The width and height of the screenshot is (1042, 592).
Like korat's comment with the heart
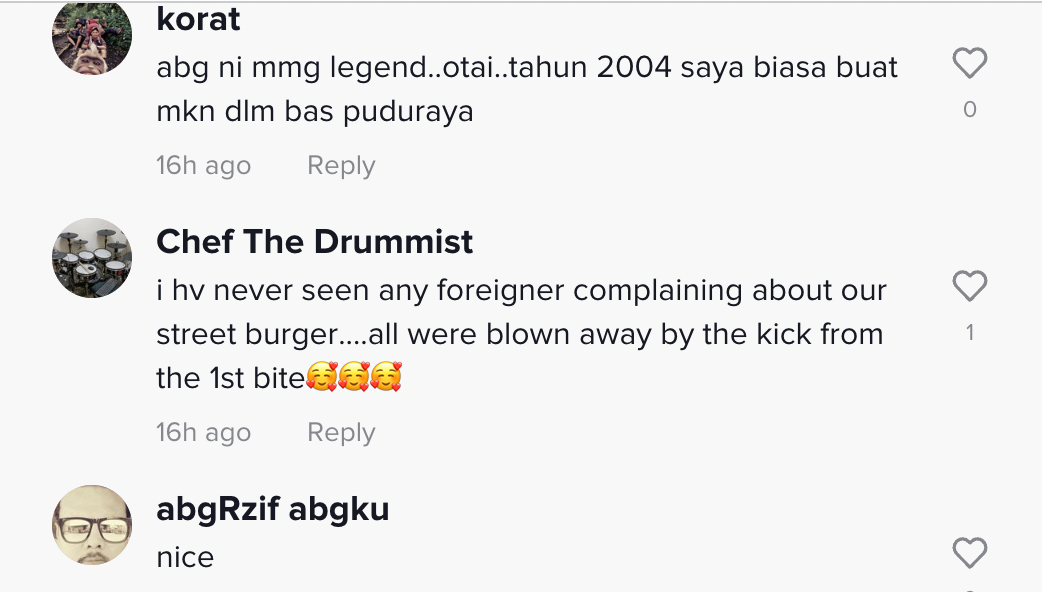(x=969, y=64)
